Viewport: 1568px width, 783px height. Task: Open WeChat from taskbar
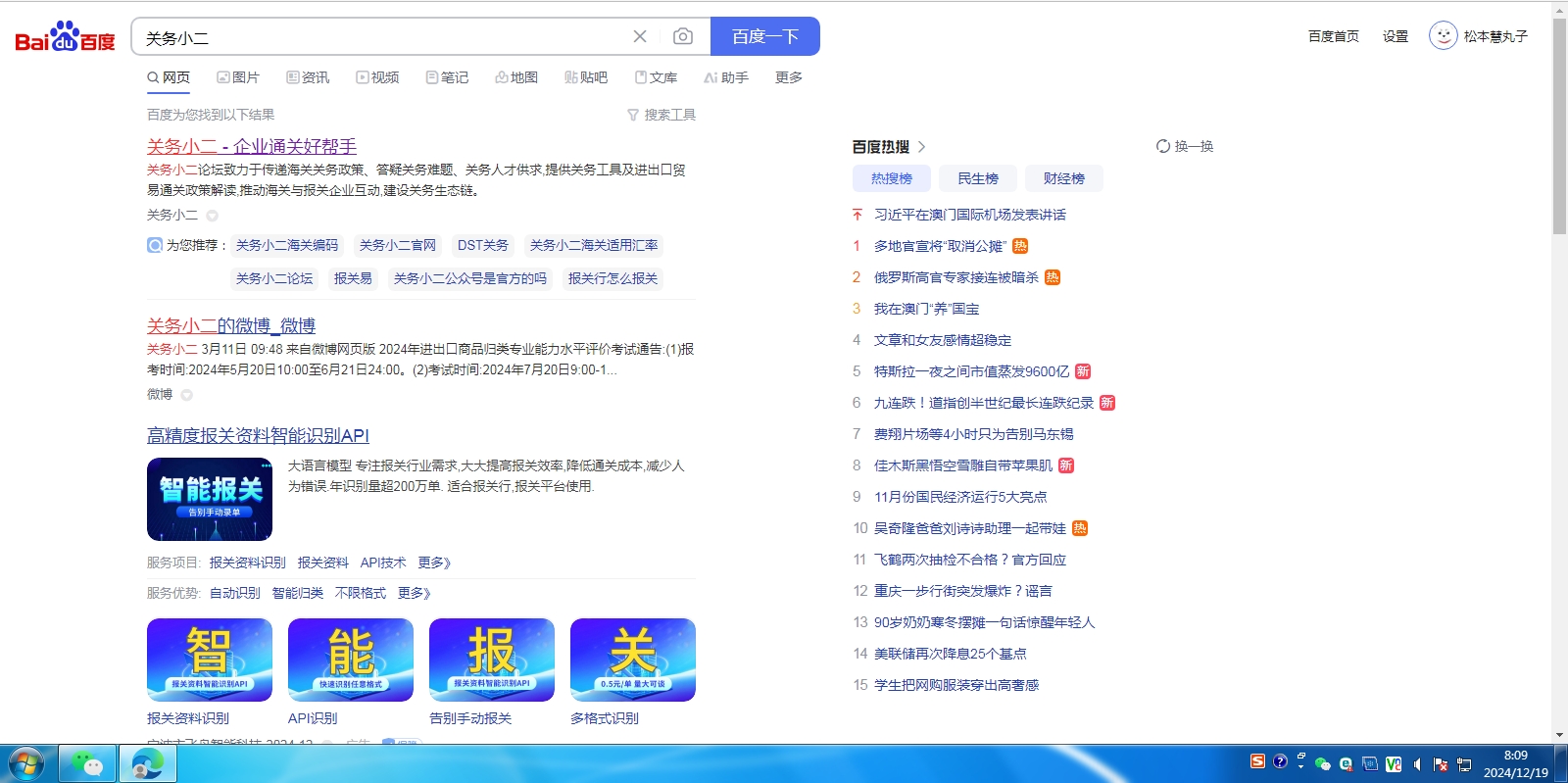[87, 763]
